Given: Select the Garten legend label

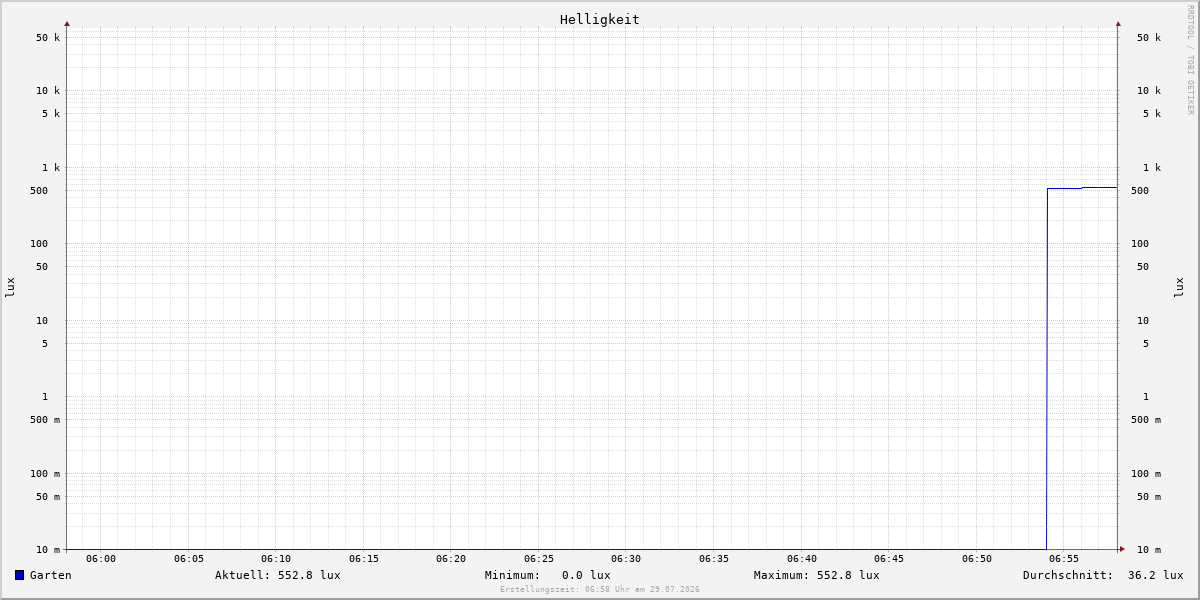Looking at the screenshot, I should 51,575.
